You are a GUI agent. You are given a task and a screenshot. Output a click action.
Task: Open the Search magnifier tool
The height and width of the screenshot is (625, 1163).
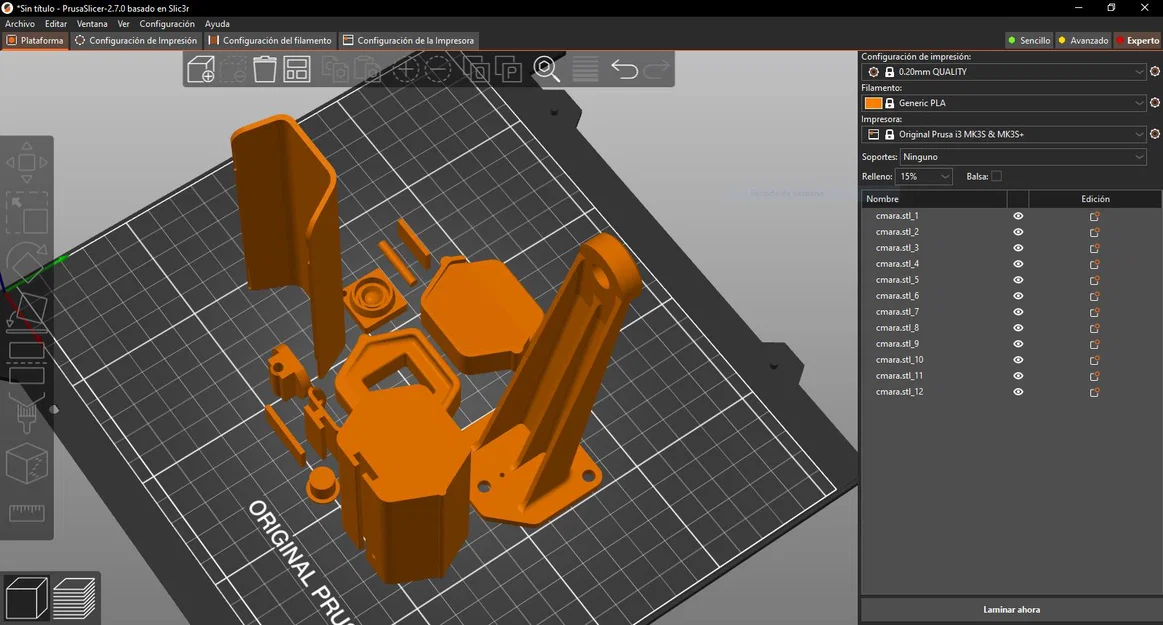click(546, 69)
